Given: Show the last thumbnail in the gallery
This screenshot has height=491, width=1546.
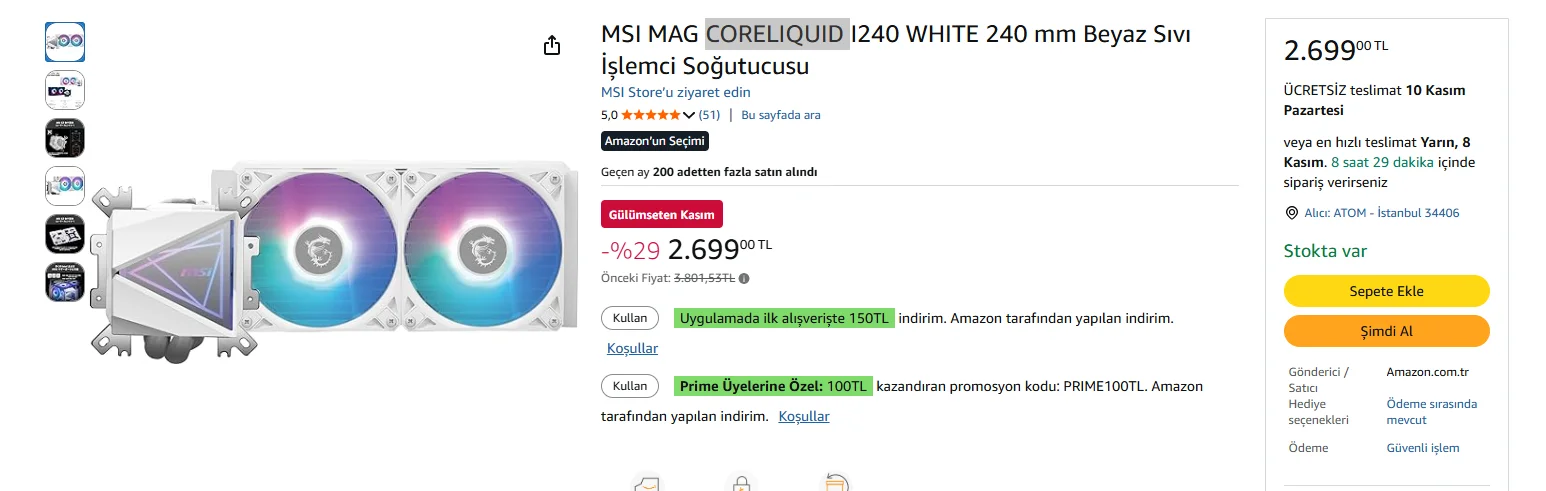Looking at the screenshot, I should [65, 282].
